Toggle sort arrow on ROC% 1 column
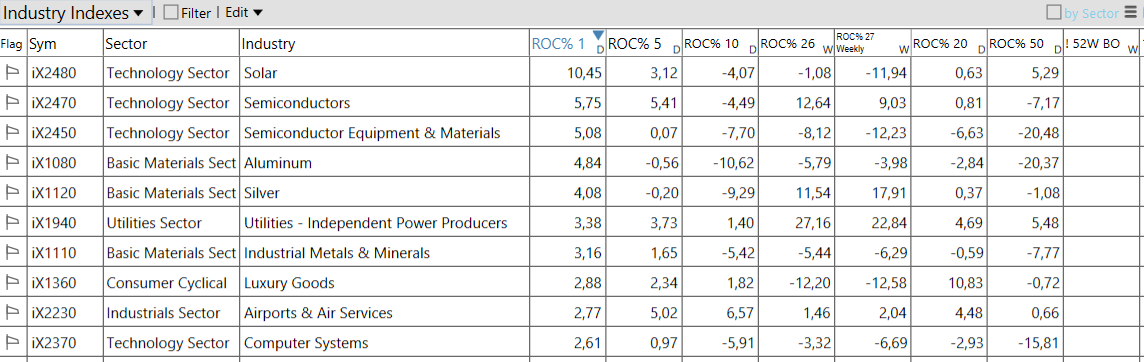1144x362 pixels. 598,35
